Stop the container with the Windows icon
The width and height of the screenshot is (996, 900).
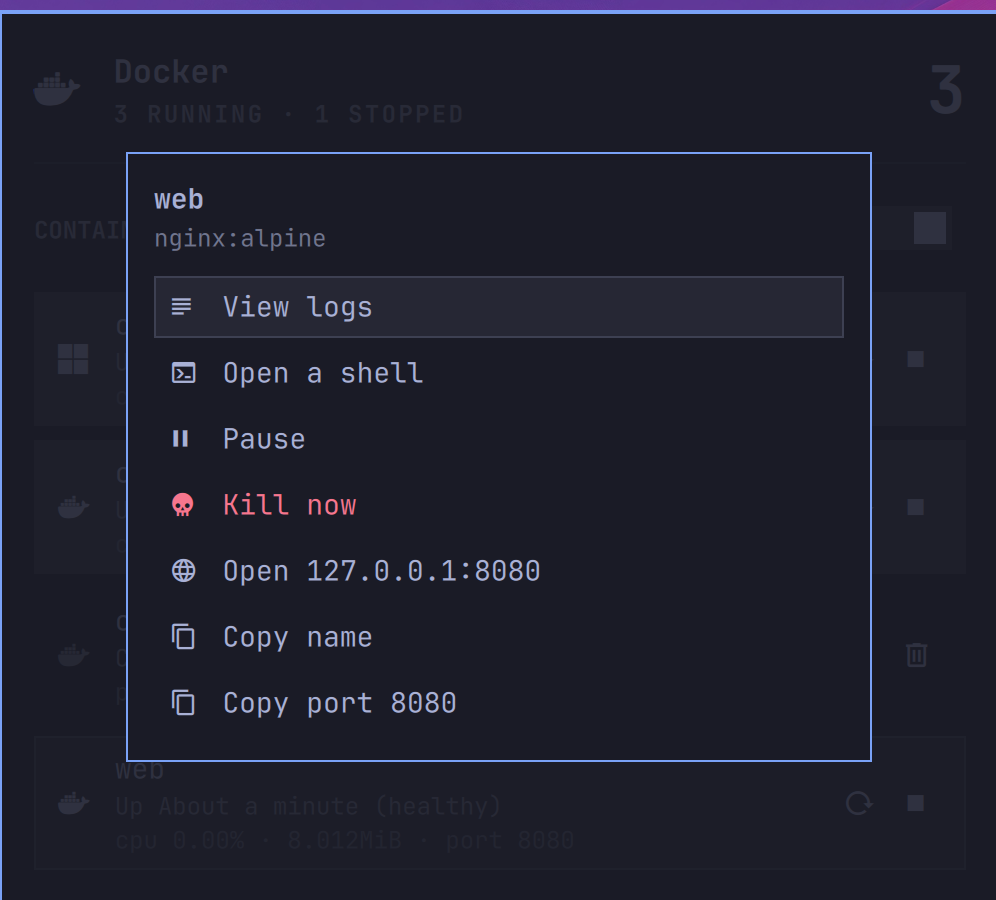[915, 359]
